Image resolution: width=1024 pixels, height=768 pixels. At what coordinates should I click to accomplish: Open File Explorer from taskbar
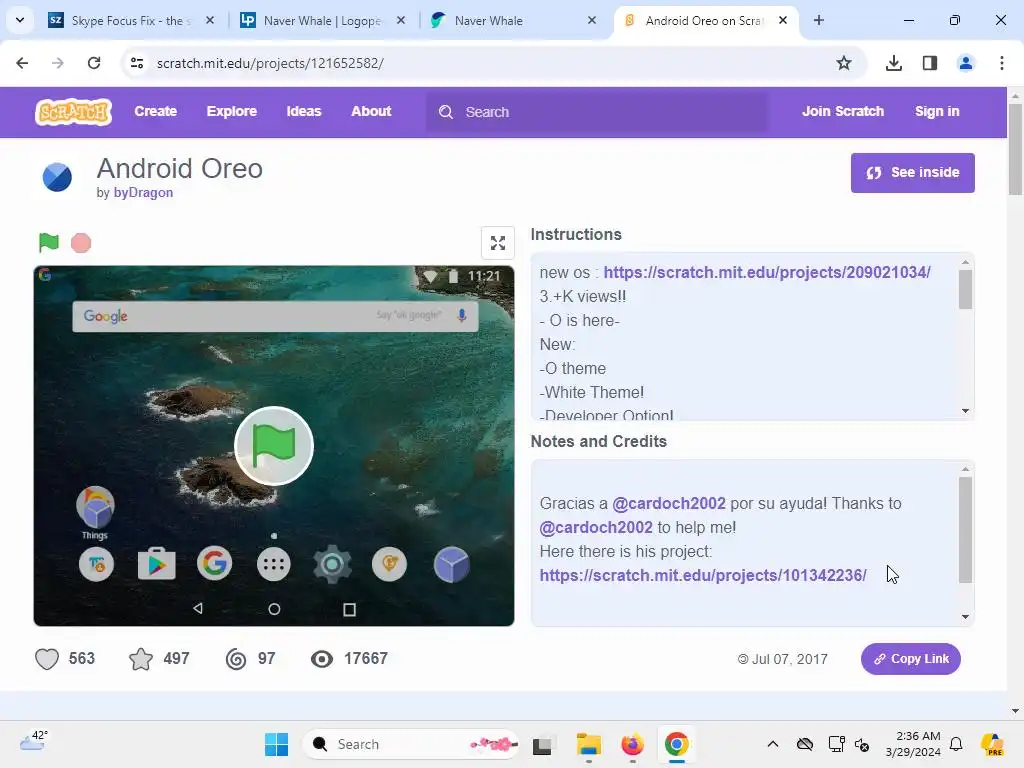(x=588, y=744)
